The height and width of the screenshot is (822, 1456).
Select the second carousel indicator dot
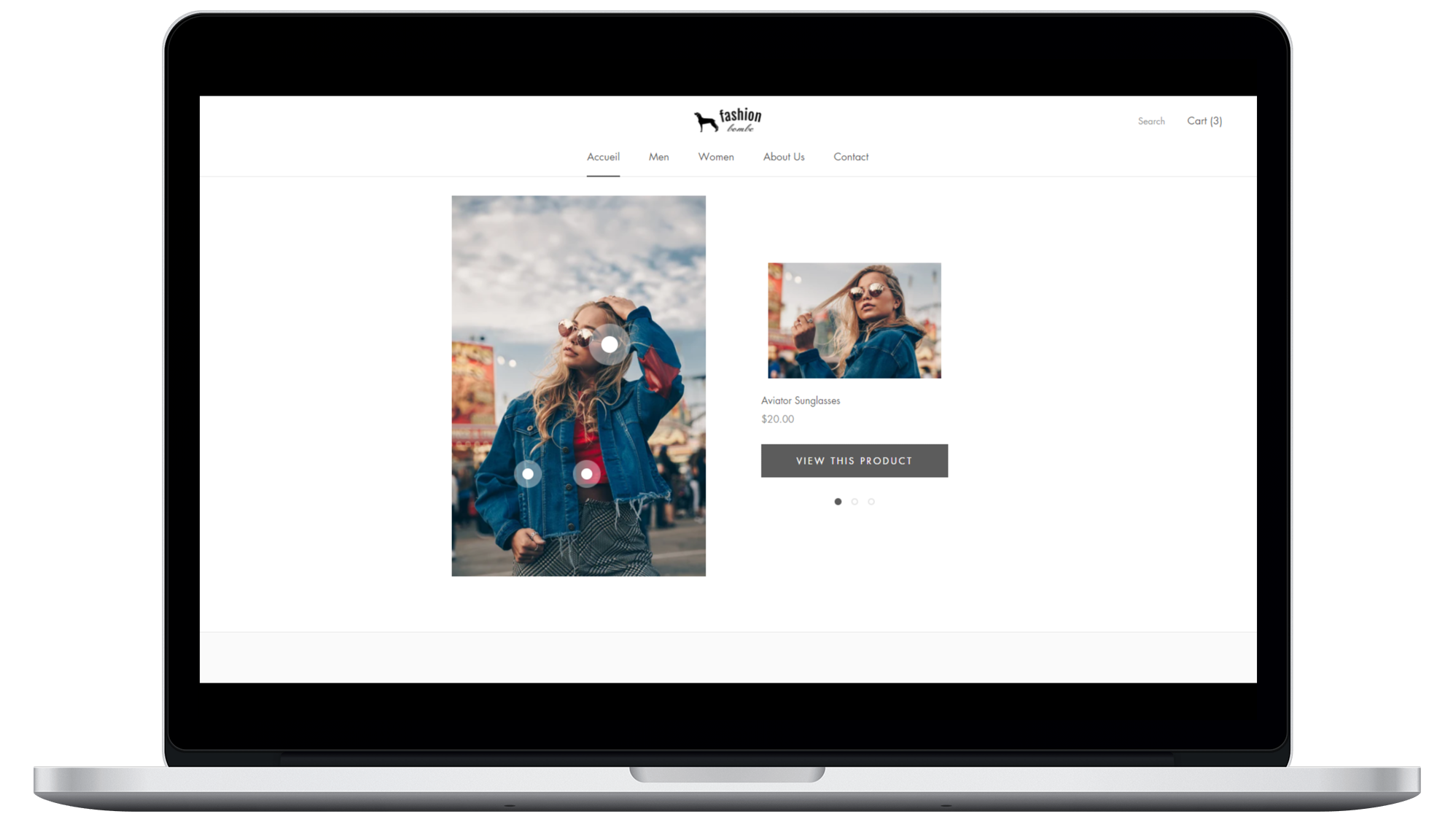pos(854,501)
